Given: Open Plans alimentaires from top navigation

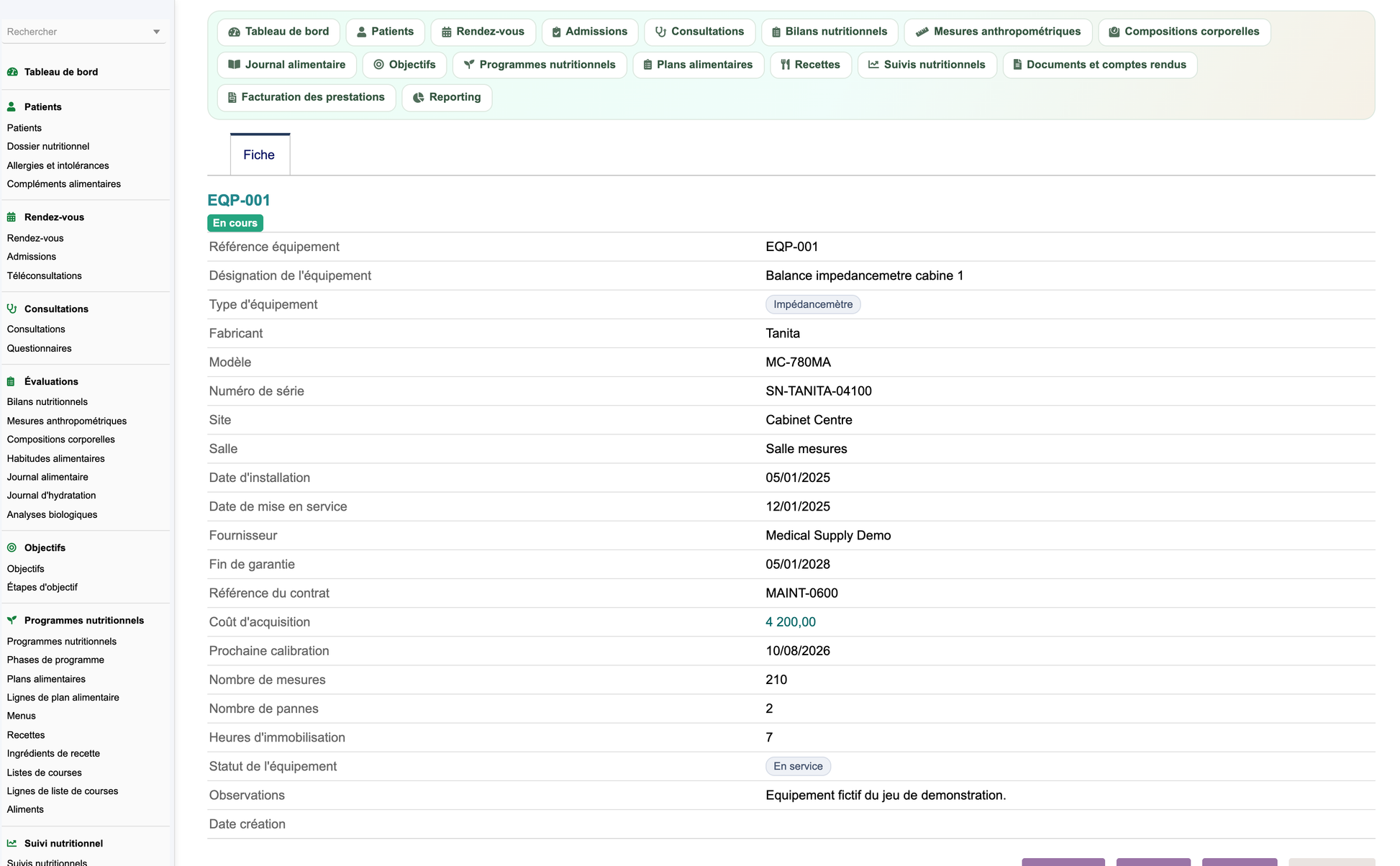Looking at the screenshot, I should point(698,65).
